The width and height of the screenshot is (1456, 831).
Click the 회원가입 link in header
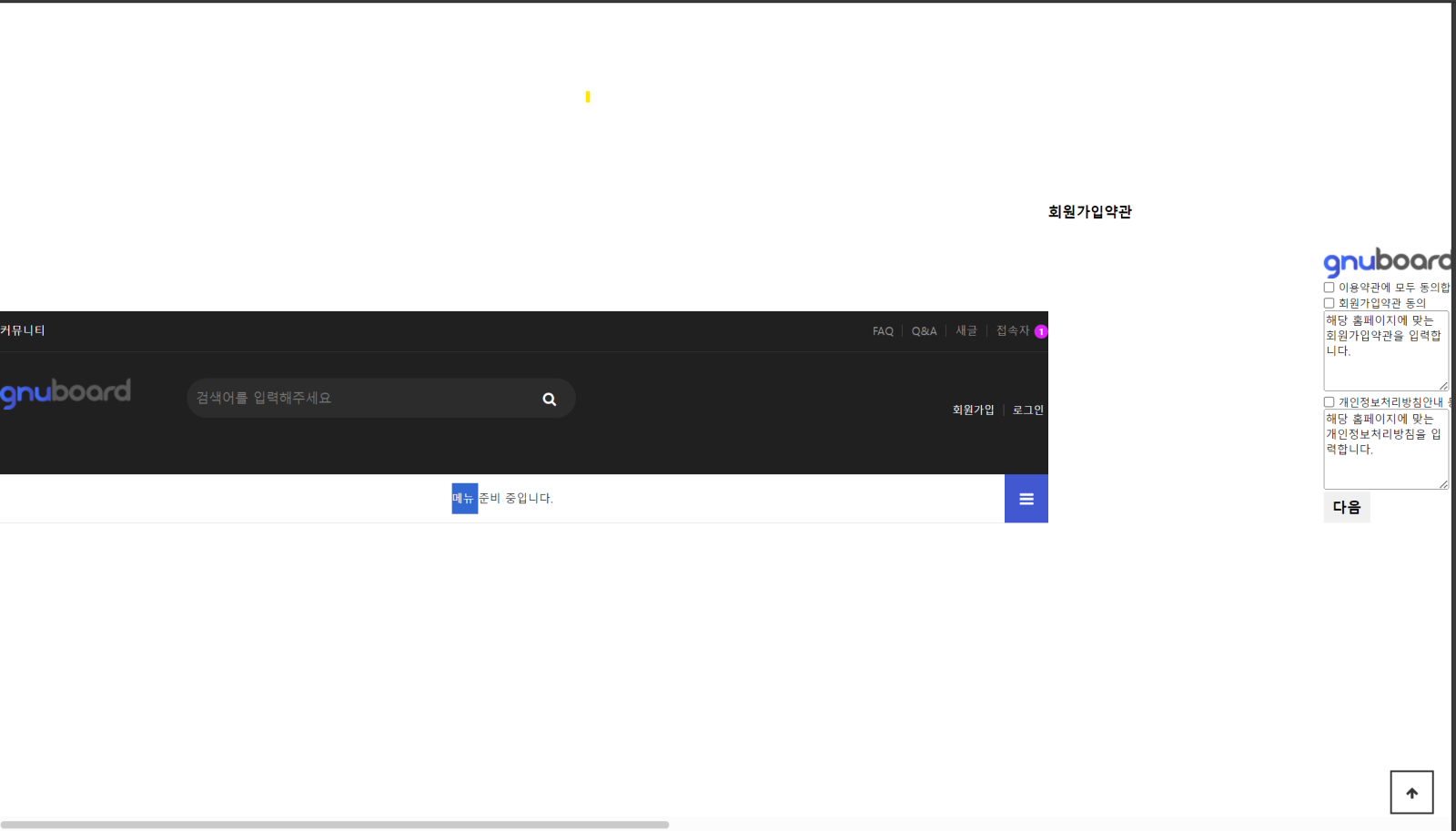(973, 410)
